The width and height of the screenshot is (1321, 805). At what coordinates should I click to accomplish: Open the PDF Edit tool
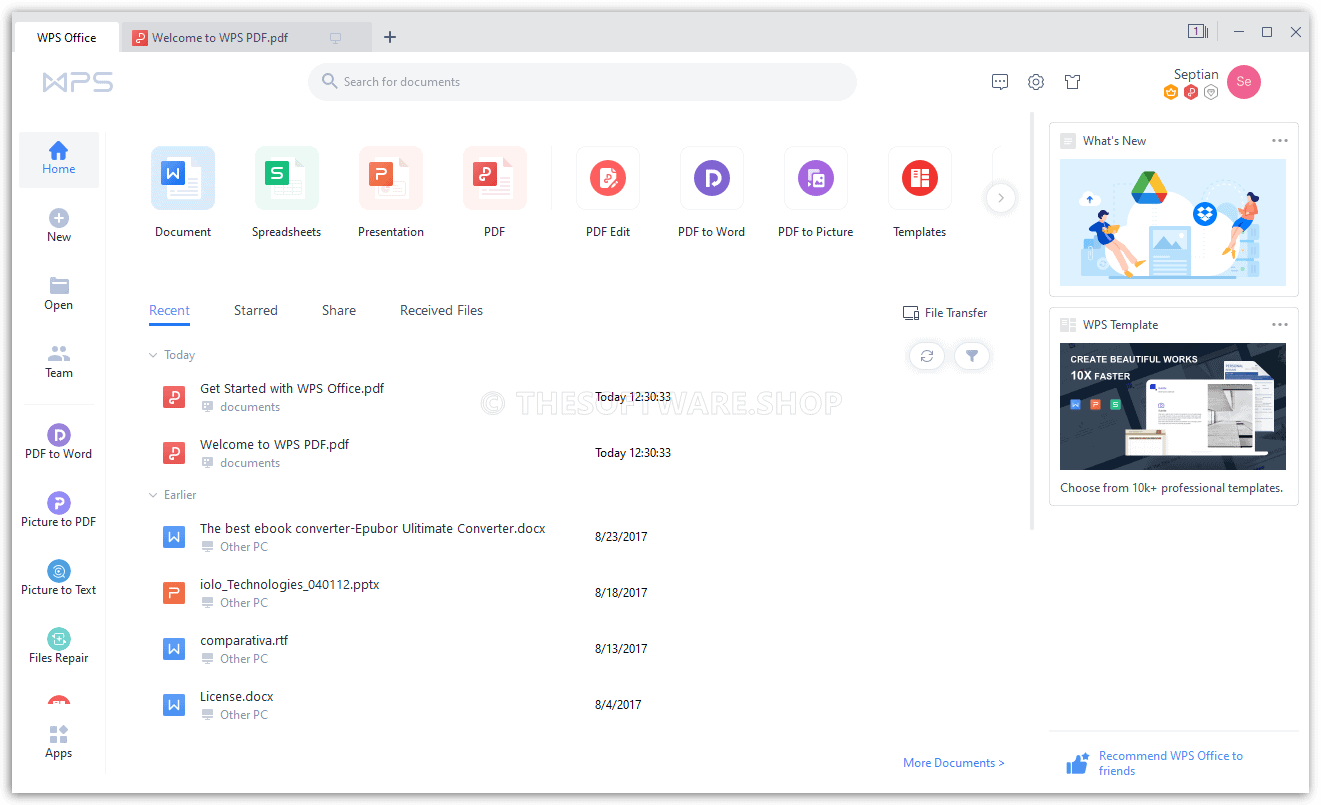(x=608, y=192)
